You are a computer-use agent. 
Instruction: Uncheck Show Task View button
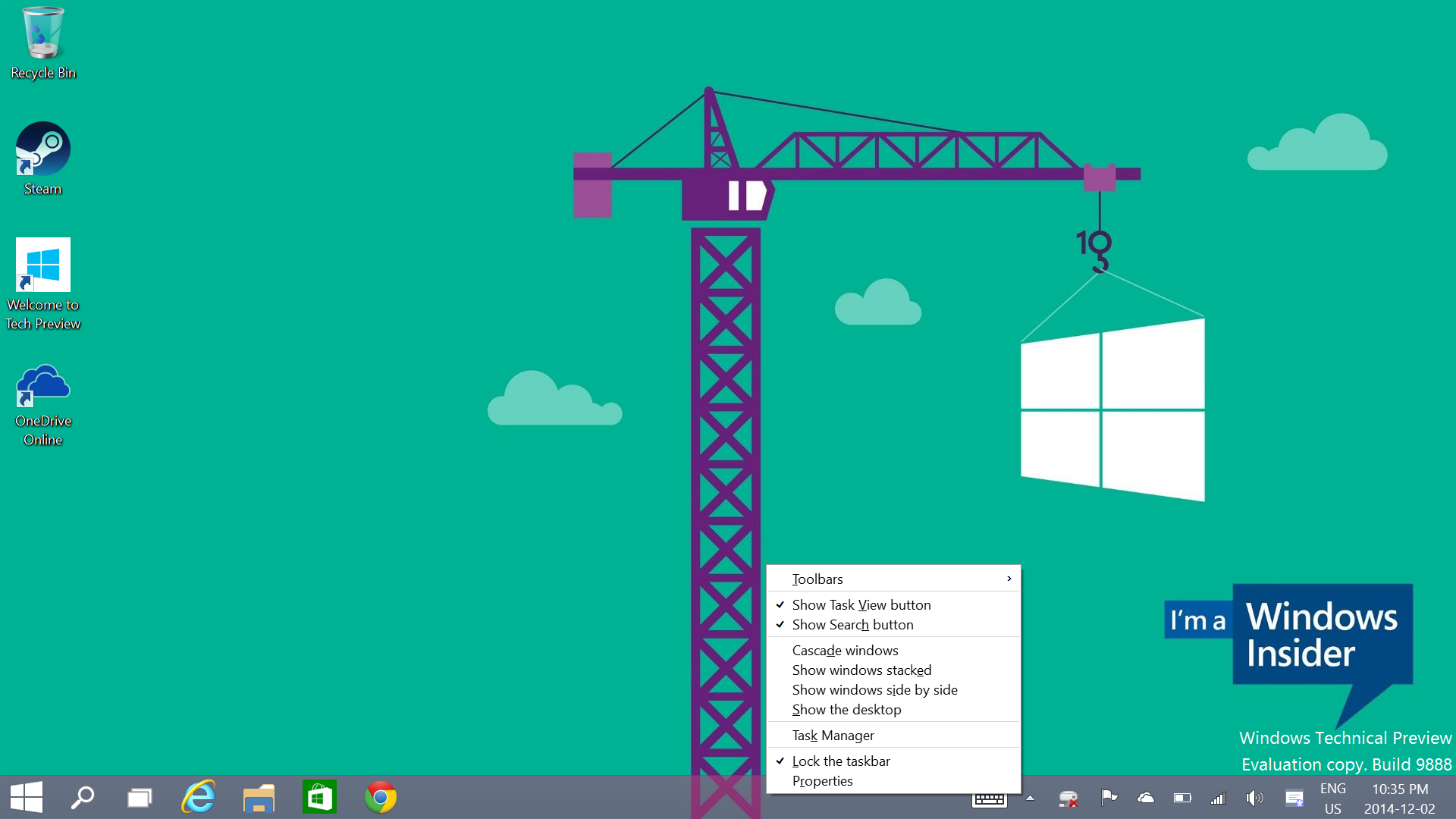point(861,604)
